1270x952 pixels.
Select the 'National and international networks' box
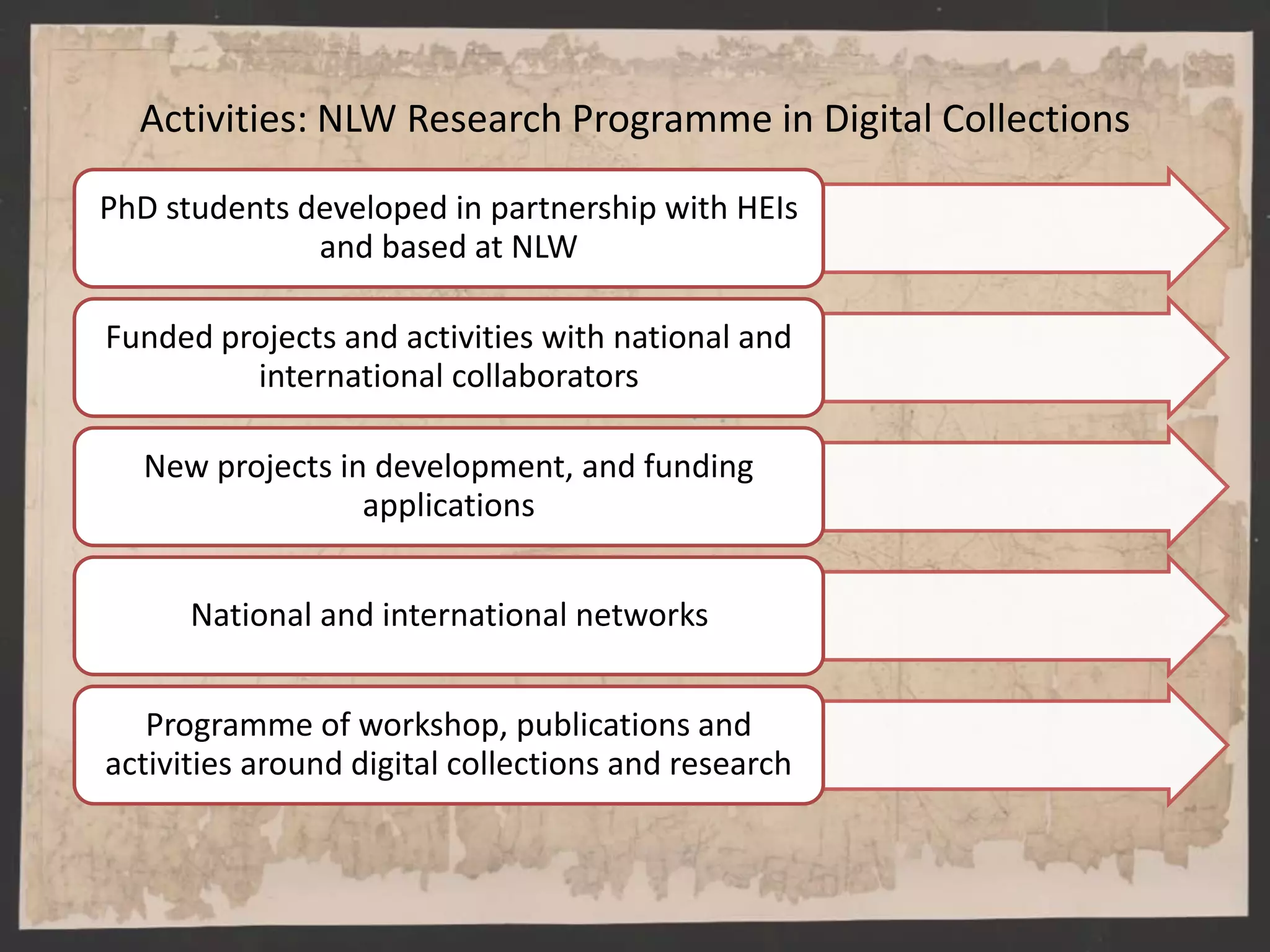click(448, 615)
